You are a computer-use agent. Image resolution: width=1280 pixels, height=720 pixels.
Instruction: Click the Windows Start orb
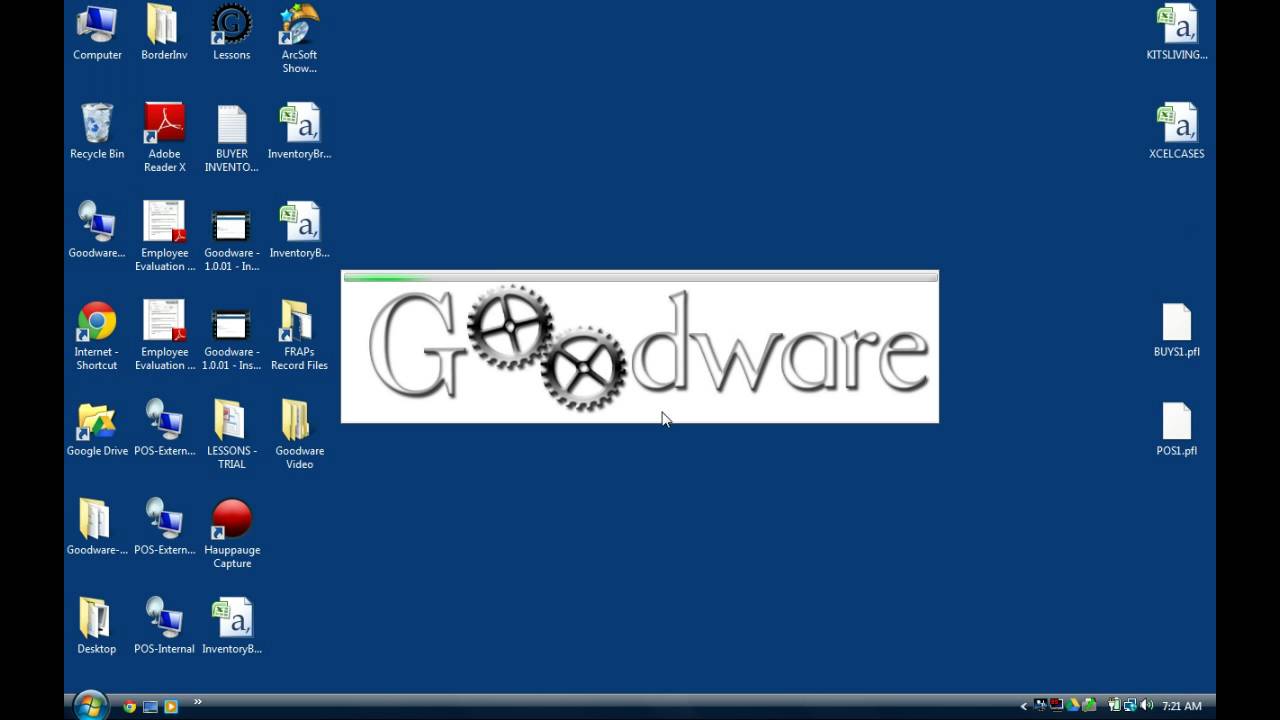pos(89,705)
